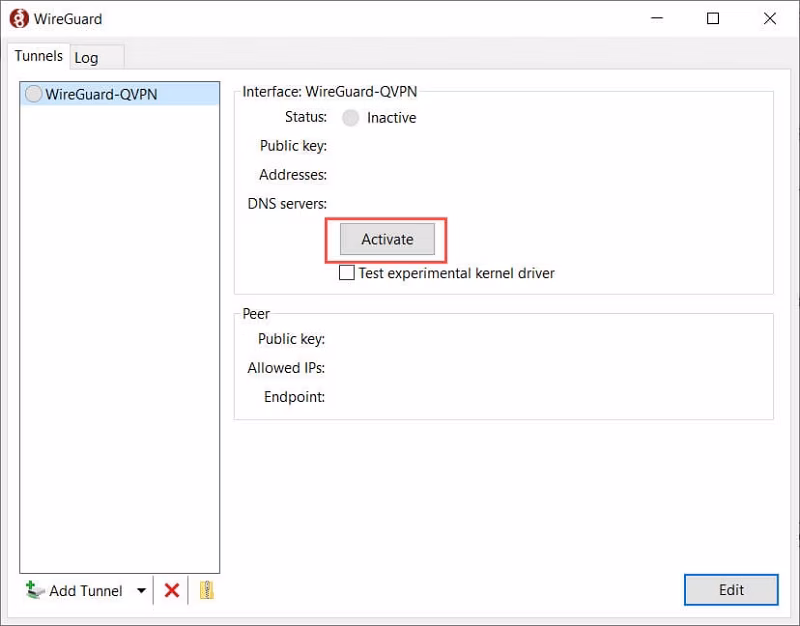
Task: Click the Interface: WireGuard-QVPN group heading
Action: click(x=330, y=92)
